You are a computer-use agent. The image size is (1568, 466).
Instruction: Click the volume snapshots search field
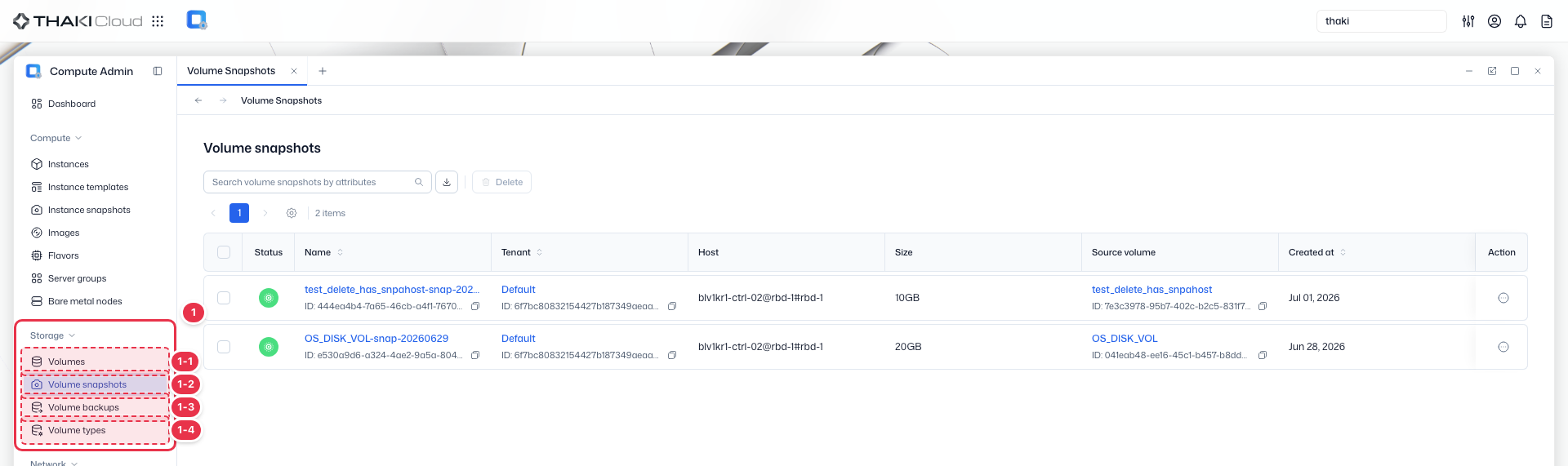(x=318, y=182)
